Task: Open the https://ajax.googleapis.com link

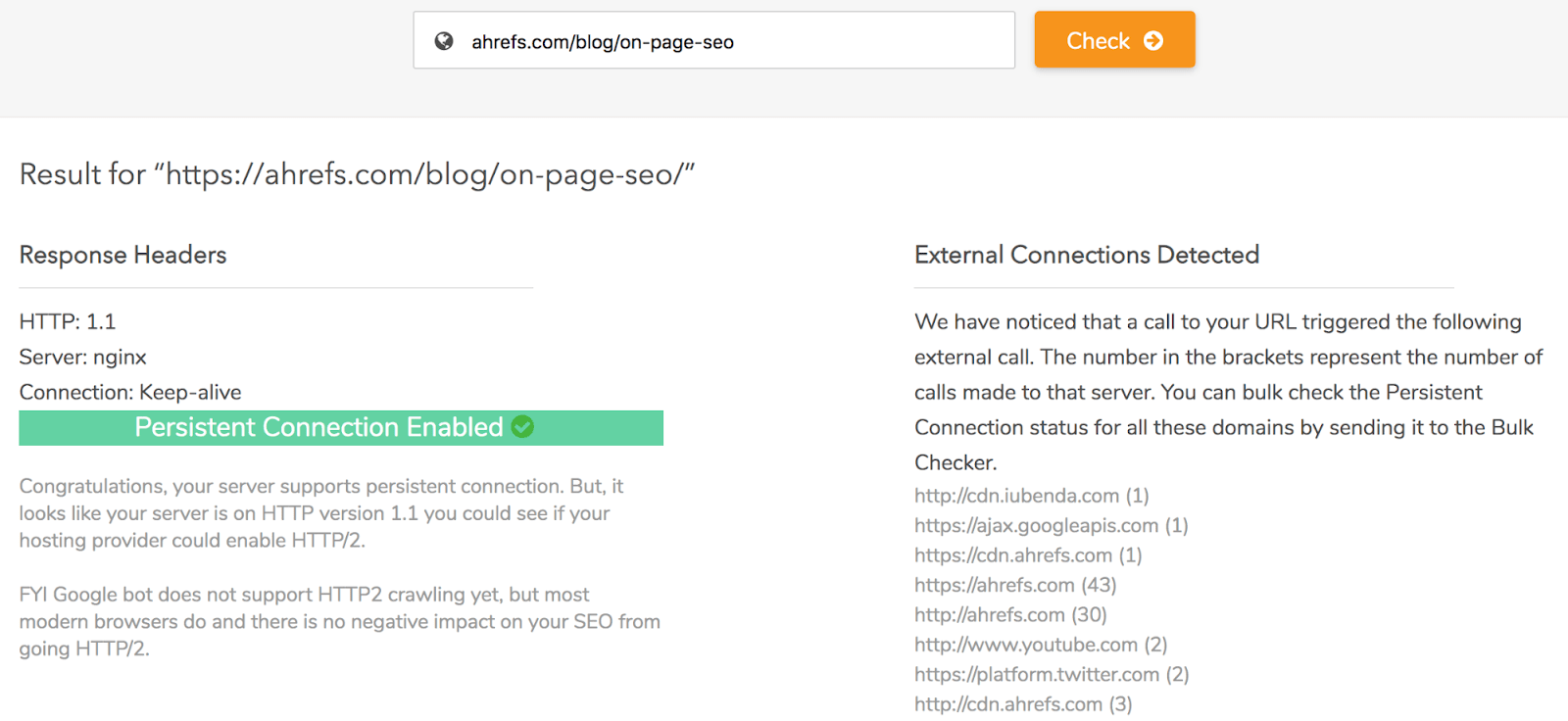Action: coord(1035,525)
